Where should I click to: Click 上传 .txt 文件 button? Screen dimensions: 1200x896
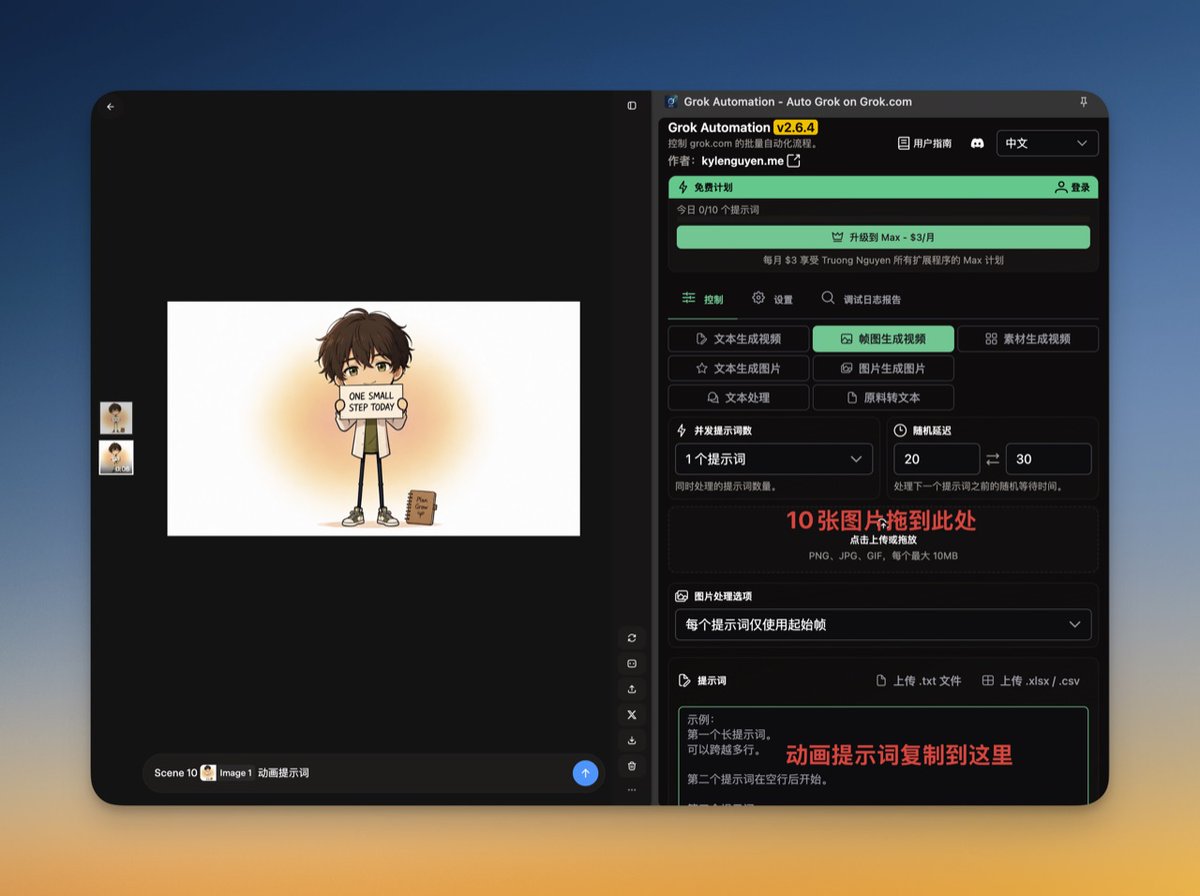pyautogui.click(x=918, y=681)
